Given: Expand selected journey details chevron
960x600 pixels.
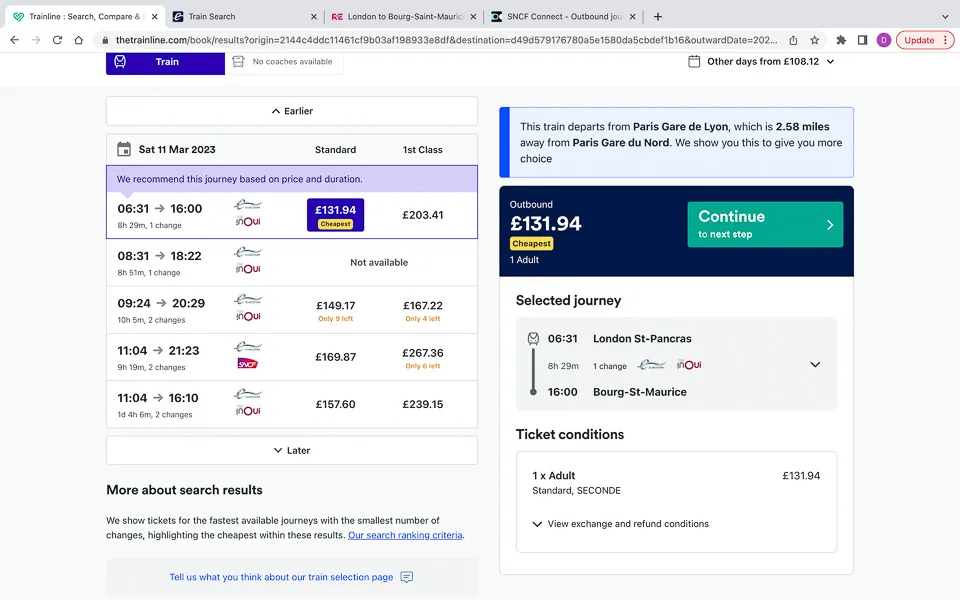Looking at the screenshot, I should (x=815, y=364).
